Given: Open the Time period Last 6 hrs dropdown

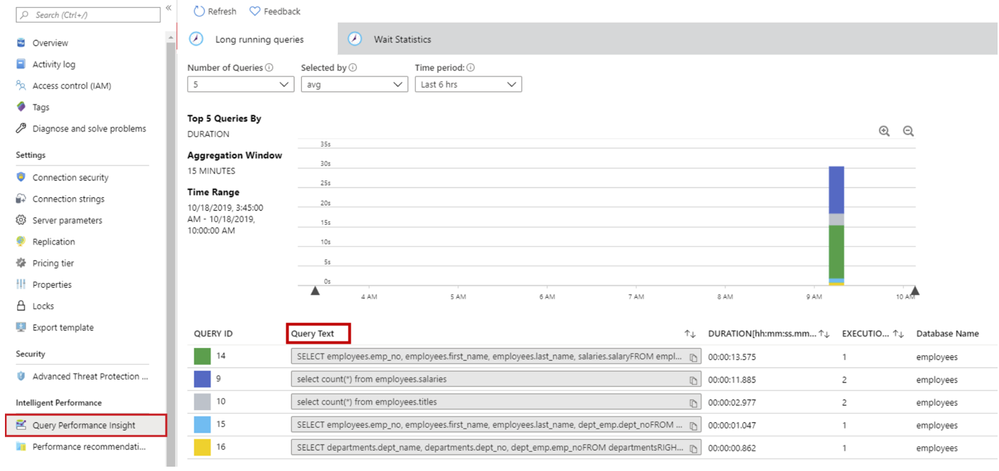Looking at the screenshot, I should (x=468, y=84).
